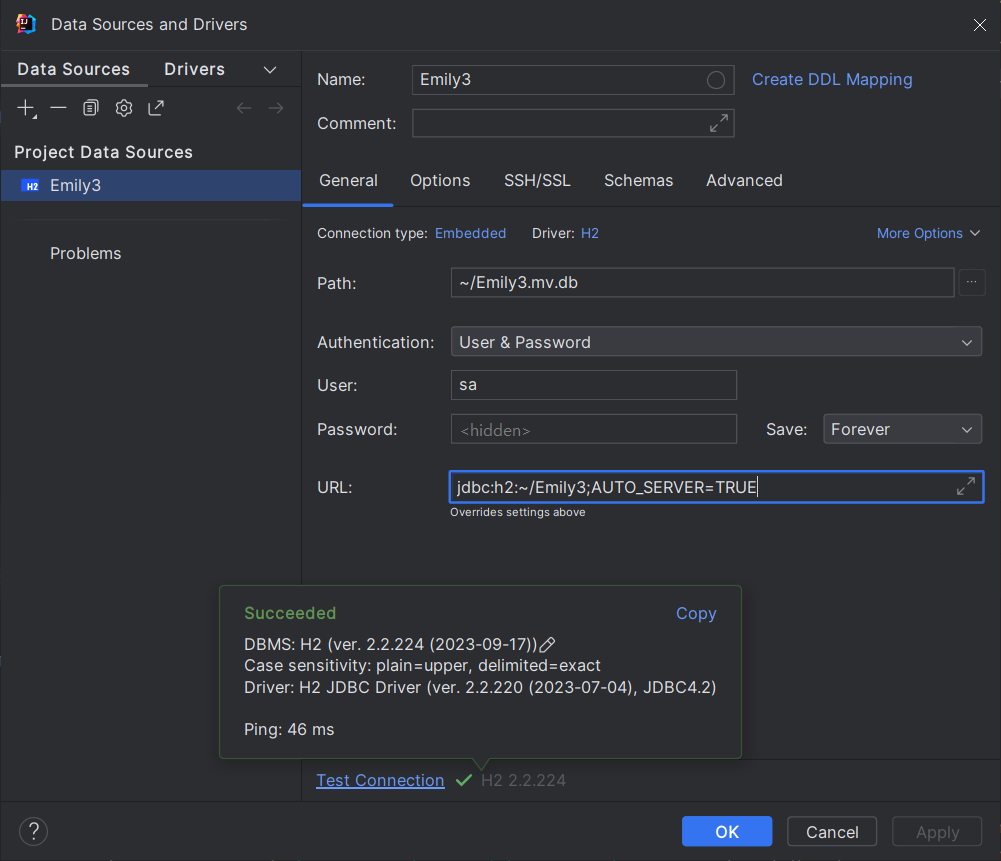The width and height of the screenshot is (1001, 861).
Task: Add a new data source with plus icon
Action: point(26,108)
